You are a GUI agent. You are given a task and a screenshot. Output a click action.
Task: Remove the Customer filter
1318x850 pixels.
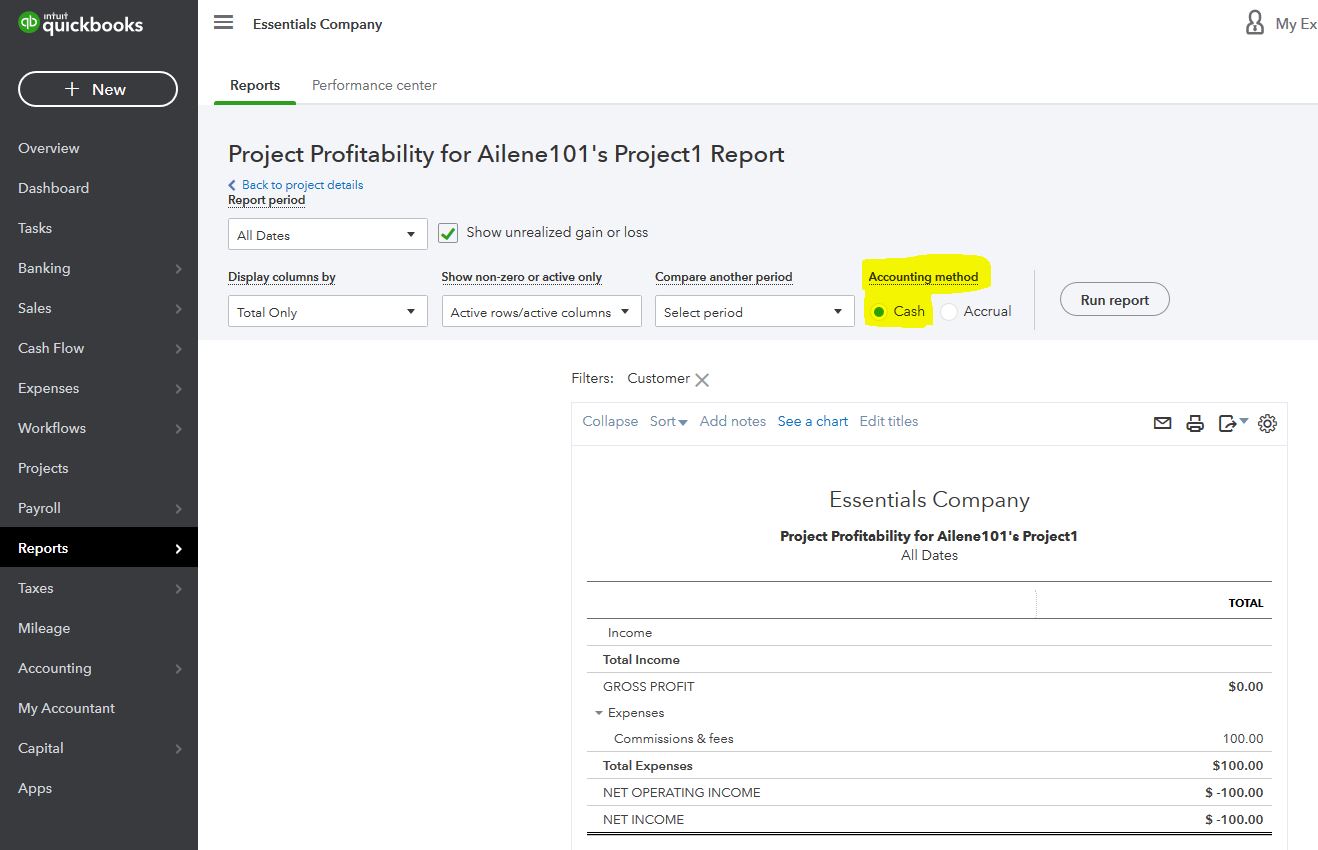(701, 379)
